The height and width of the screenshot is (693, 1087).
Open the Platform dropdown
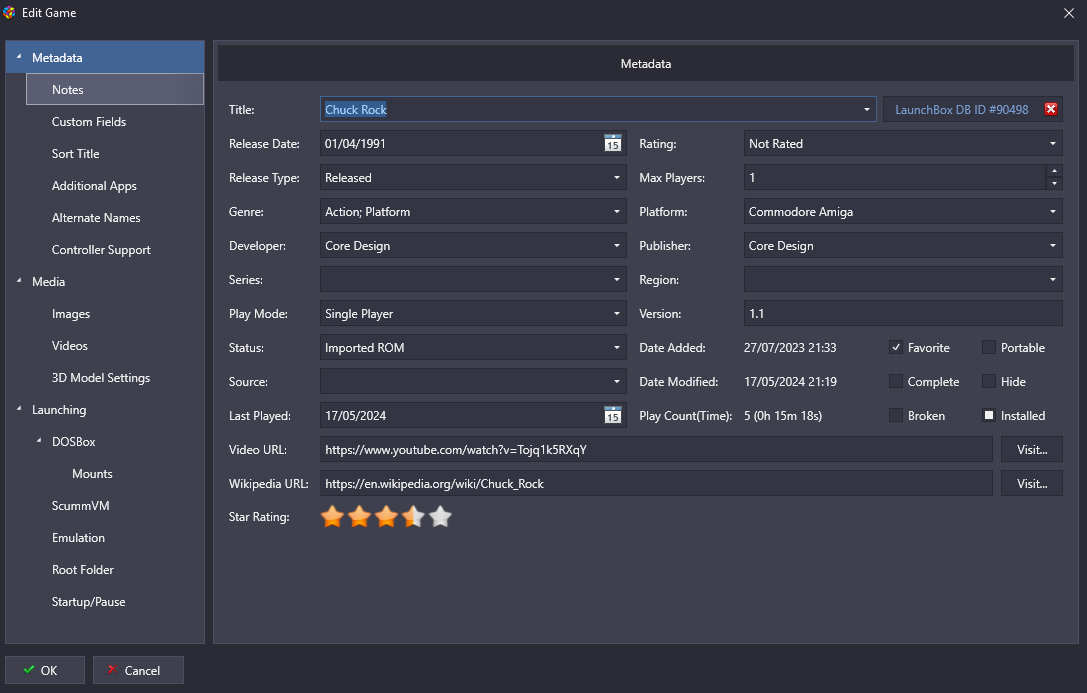(903, 211)
